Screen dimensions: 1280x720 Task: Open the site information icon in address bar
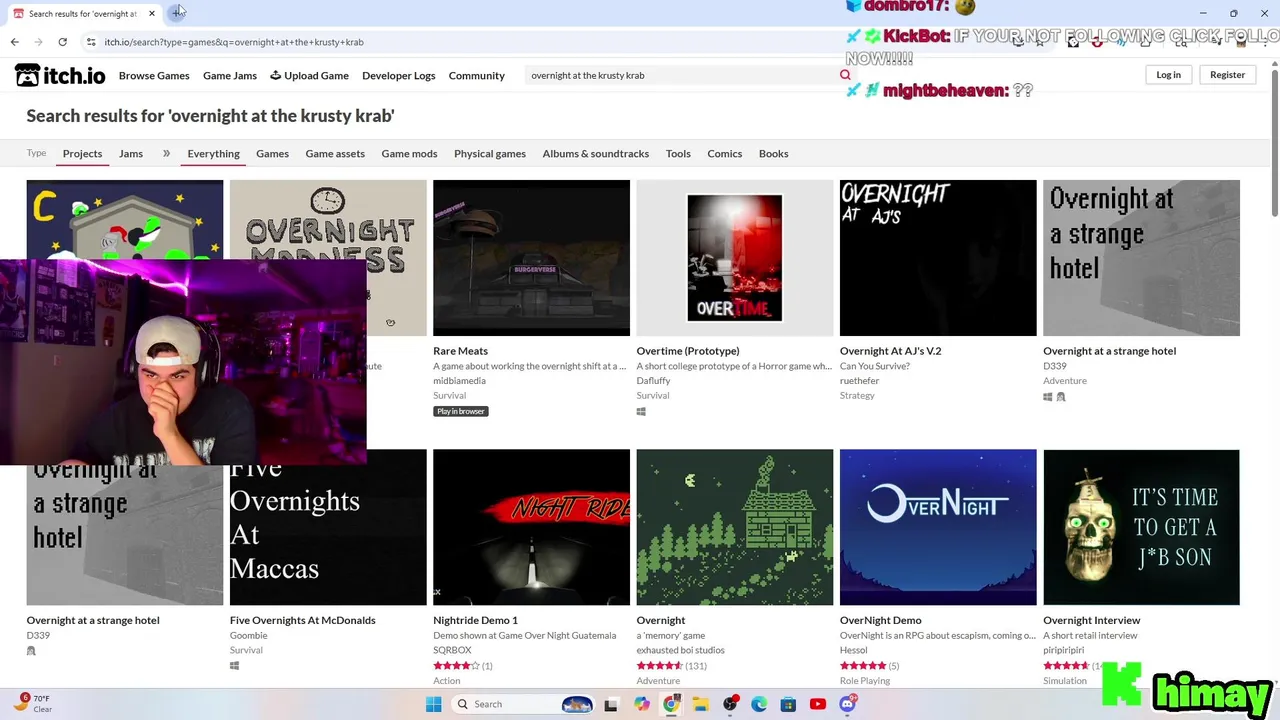(x=91, y=42)
